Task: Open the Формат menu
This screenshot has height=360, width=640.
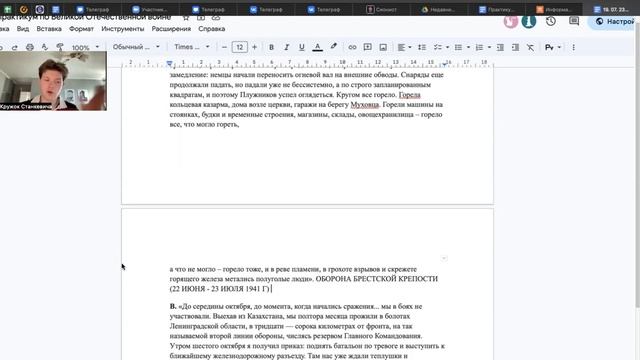Action: coord(81,29)
